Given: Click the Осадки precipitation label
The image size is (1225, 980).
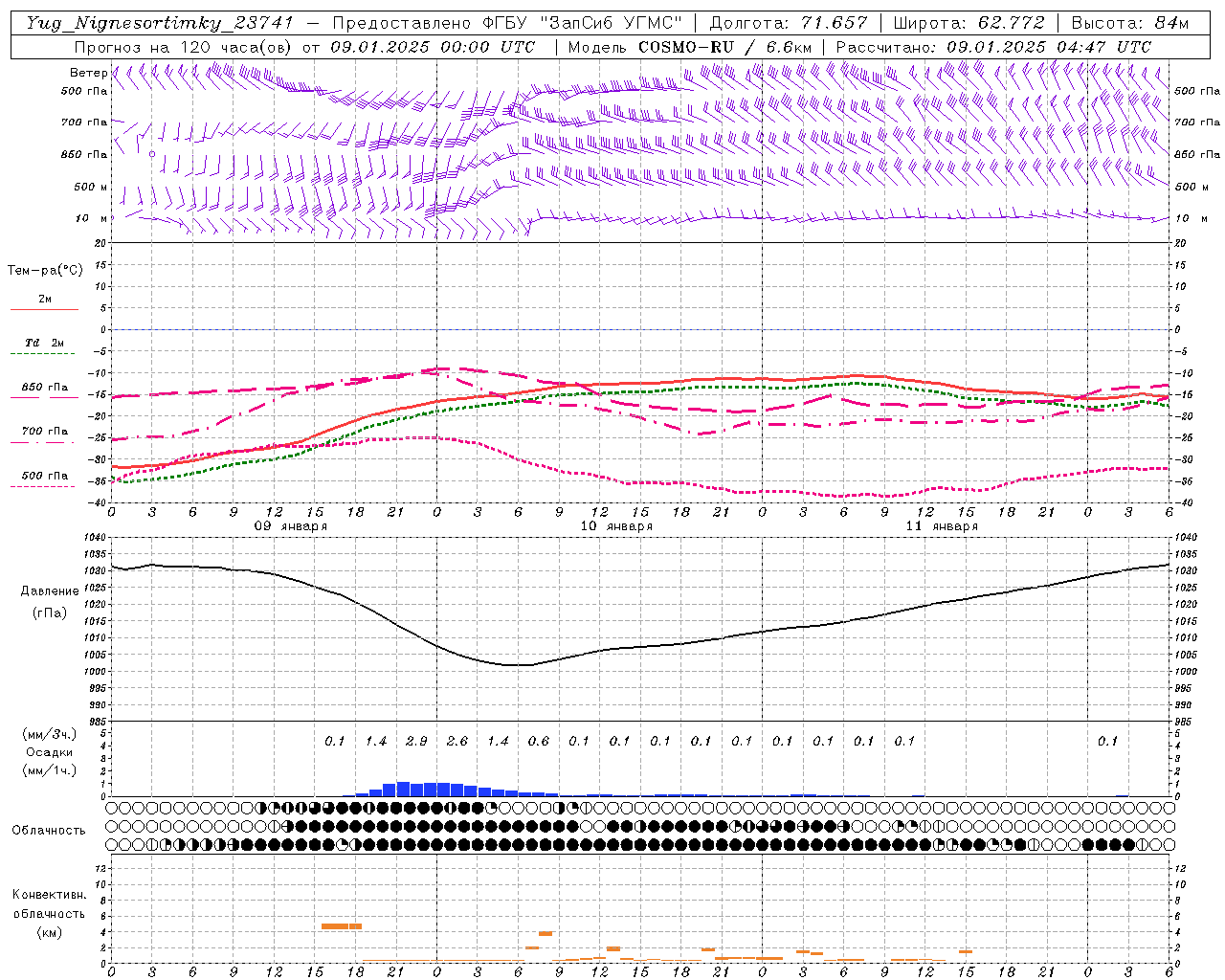Looking at the screenshot, I should click(x=49, y=752).
